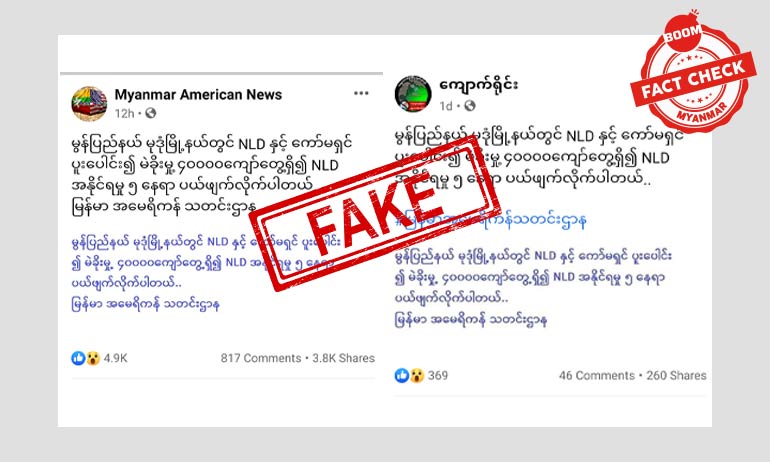The height and width of the screenshot is (462, 770).
Task: Click the Burmese page name on right post
Action: tap(478, 85)
